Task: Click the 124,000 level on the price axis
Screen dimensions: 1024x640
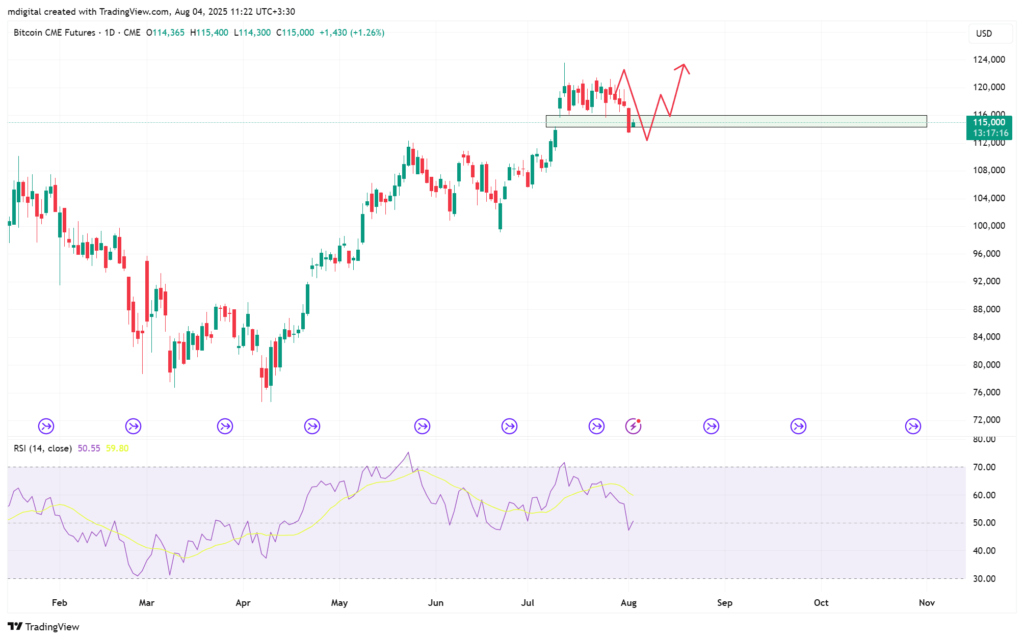Action: (989, 59)
